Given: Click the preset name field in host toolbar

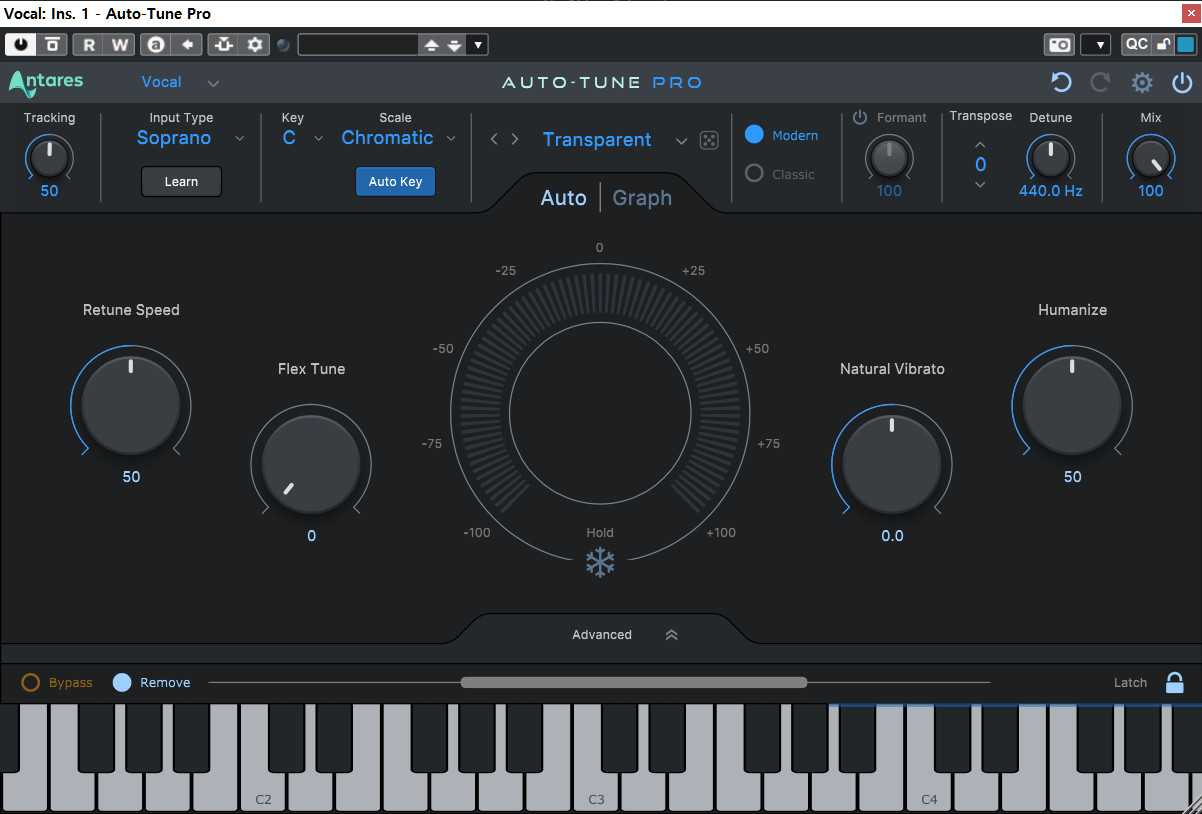Looking at the screenshot, I should coord(358,45).
